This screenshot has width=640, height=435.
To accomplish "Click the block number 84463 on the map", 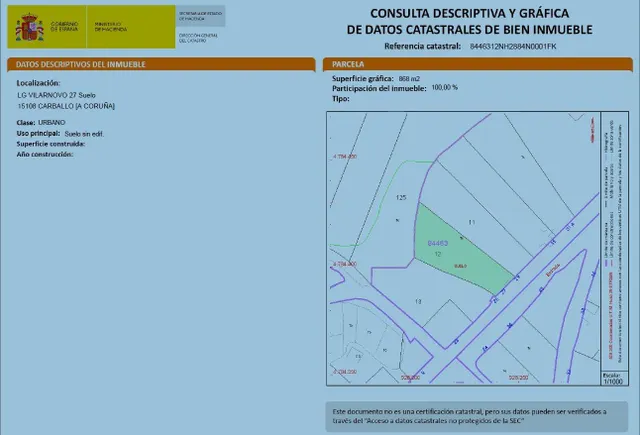I will pos(438,243).
